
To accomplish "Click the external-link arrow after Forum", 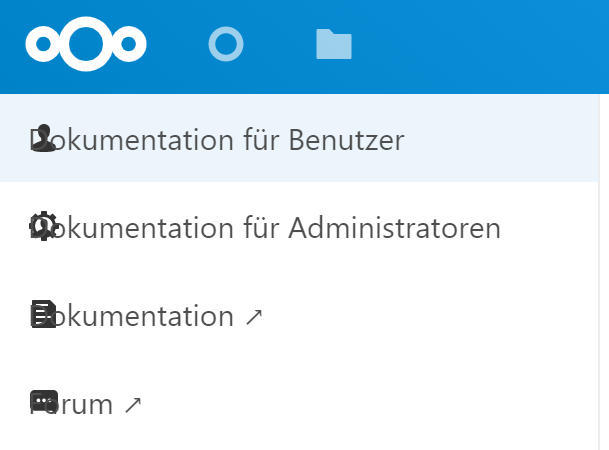I will click(x=133, y=405).
